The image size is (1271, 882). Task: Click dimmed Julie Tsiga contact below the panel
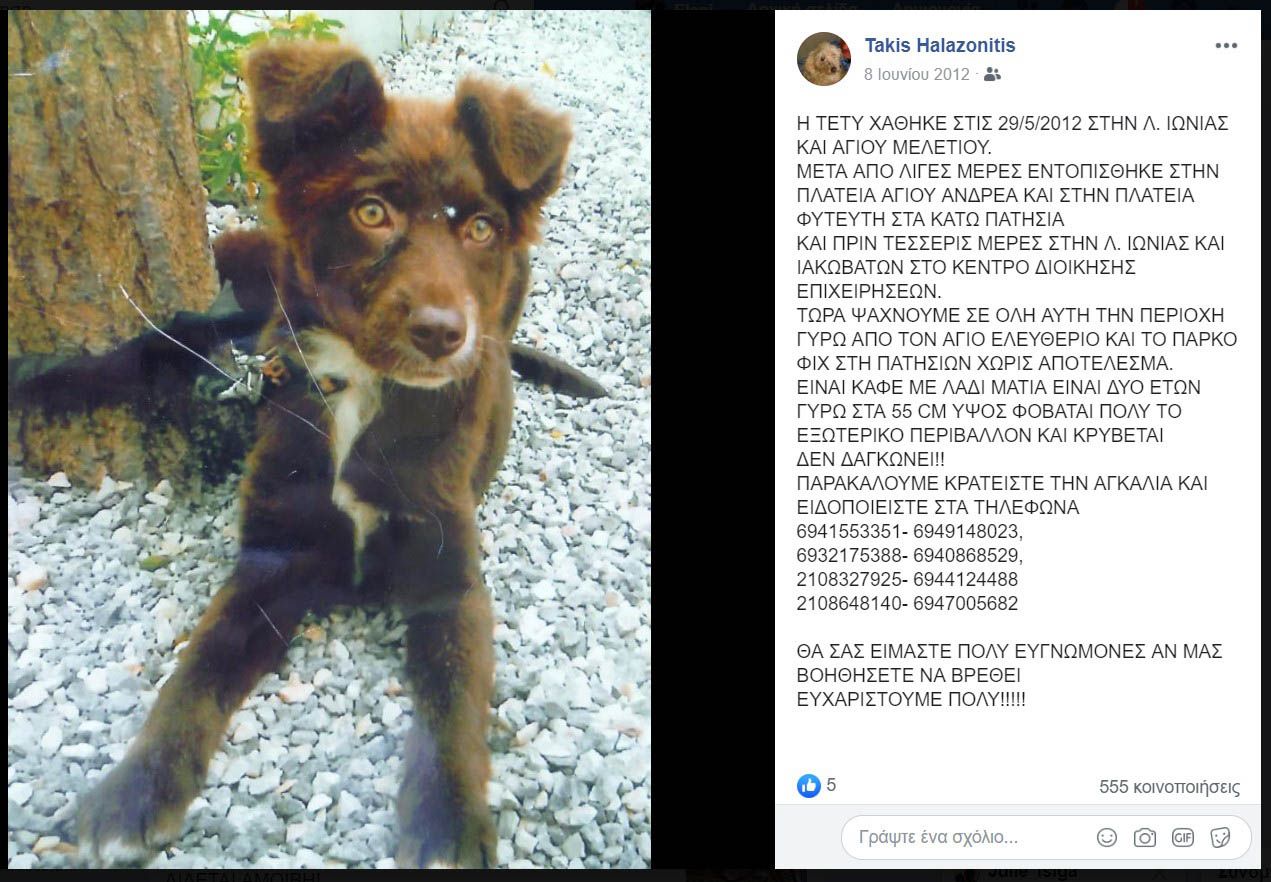coord(1030,873)
